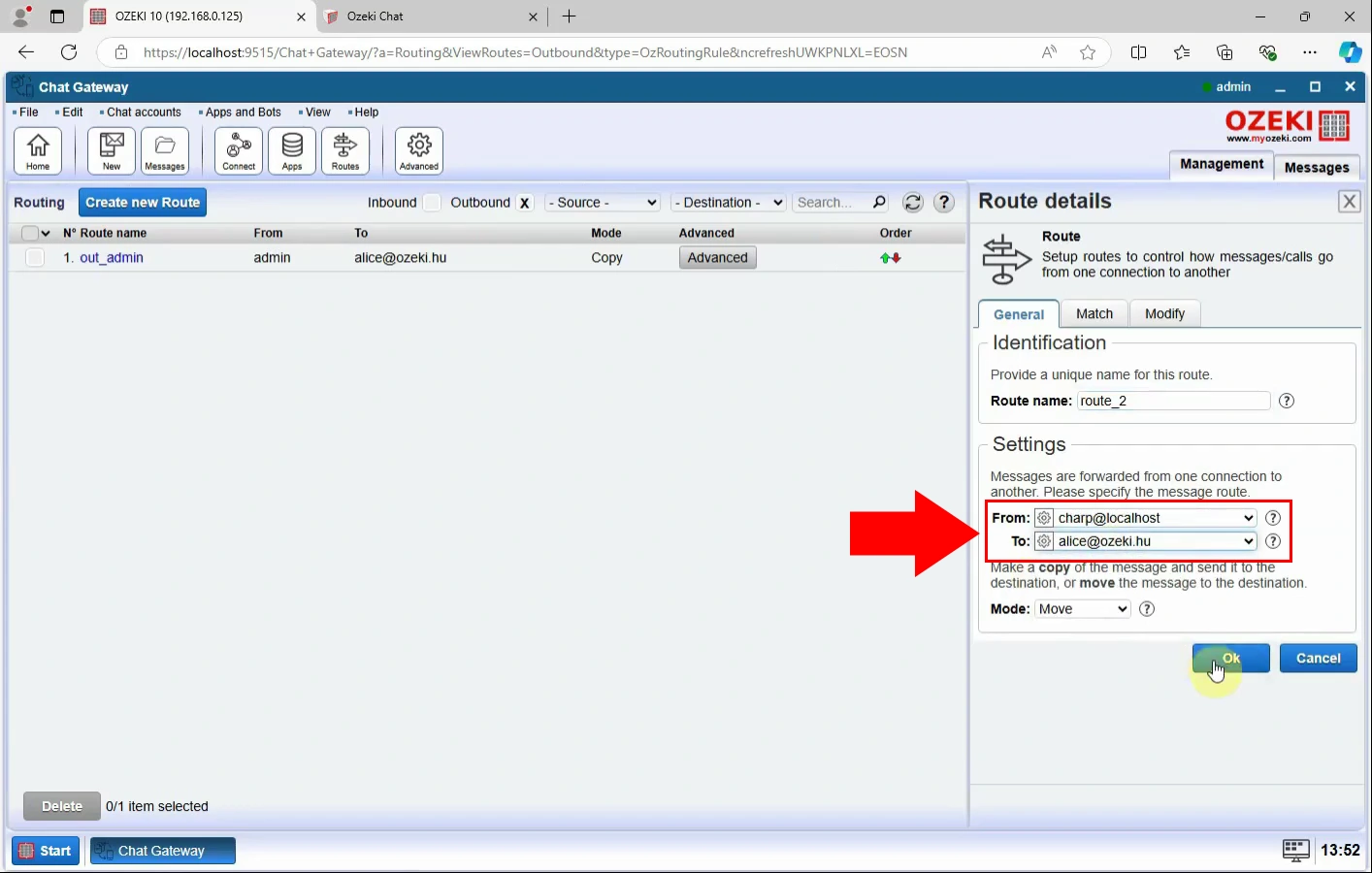Screen dimensions: 1372x873
Task: Click the keyboard icon near clock
Action: click(1296, 851)
